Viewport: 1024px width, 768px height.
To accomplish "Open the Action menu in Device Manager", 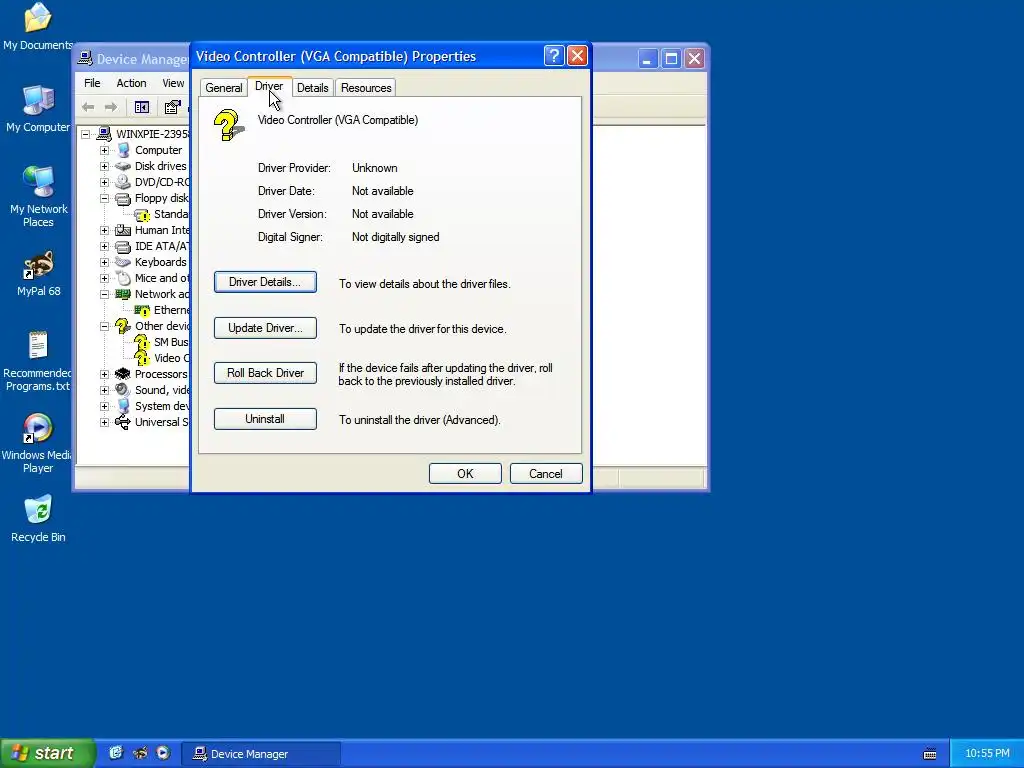I will 131,83.
